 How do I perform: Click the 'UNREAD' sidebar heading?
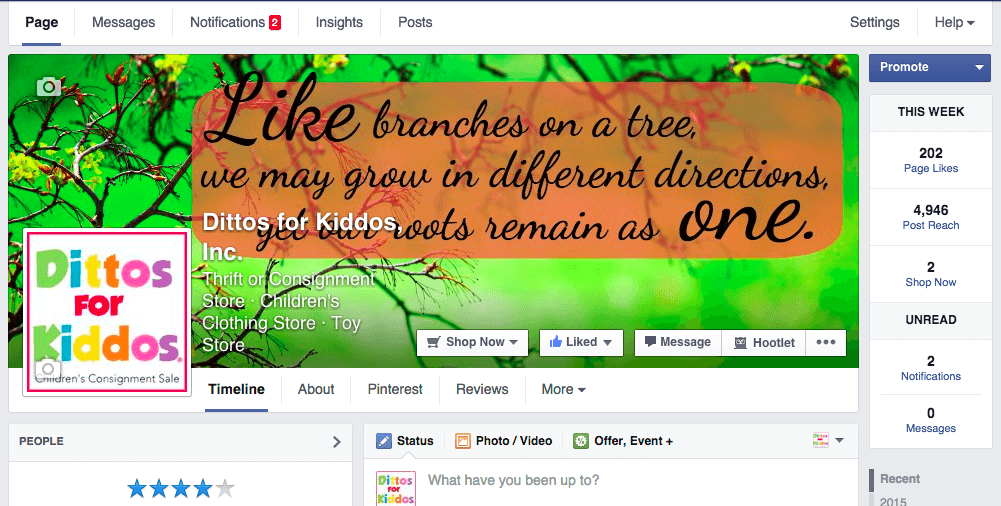(x=931, y=320)
